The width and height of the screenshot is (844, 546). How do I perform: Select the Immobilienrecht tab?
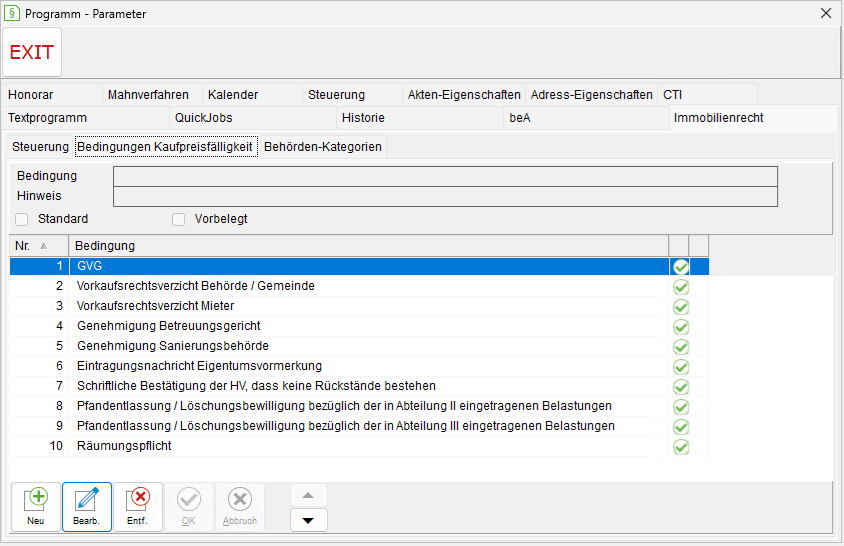[754, 118]
